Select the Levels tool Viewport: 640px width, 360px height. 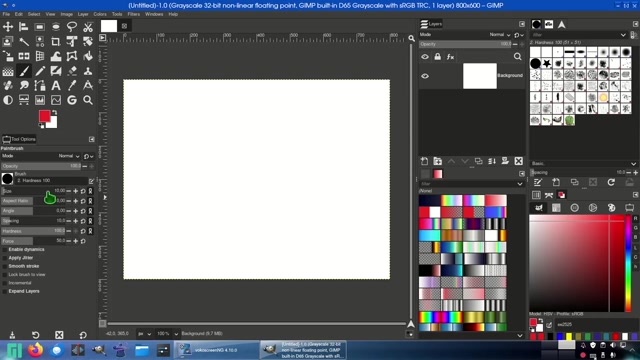tap(40, 100)
